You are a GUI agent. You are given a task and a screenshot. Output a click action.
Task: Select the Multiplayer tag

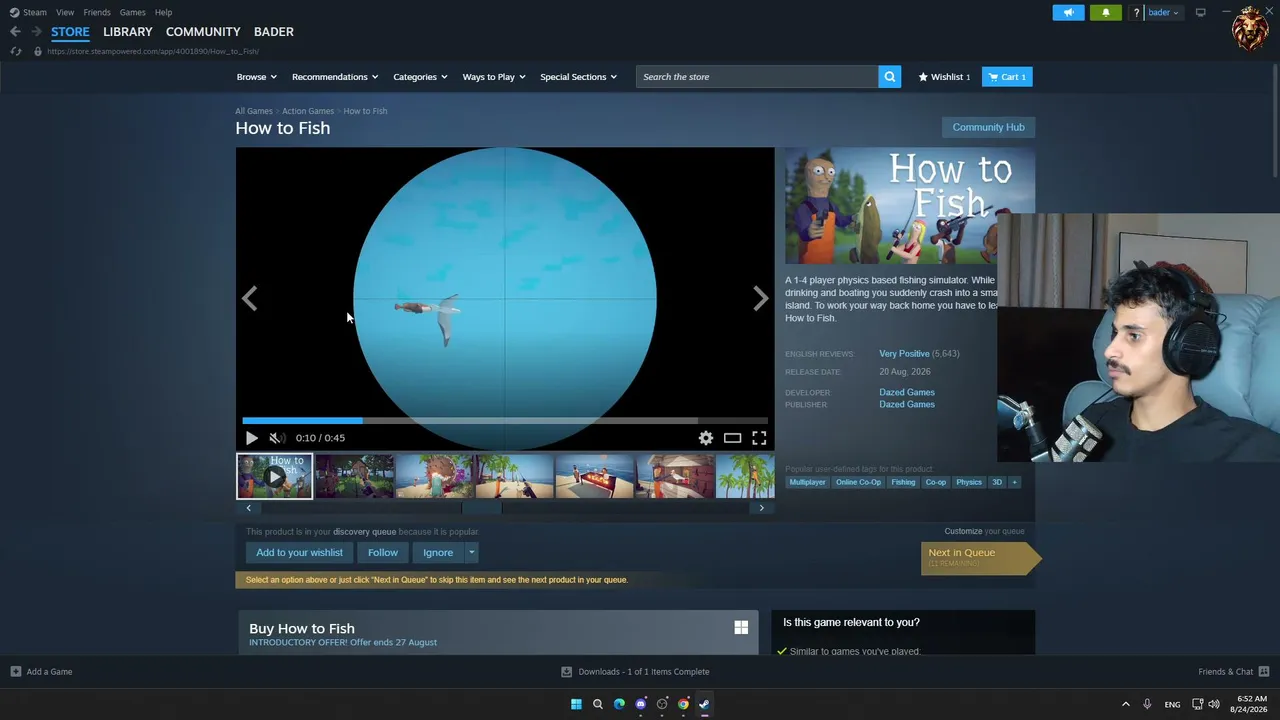click(x=808, y=482)
